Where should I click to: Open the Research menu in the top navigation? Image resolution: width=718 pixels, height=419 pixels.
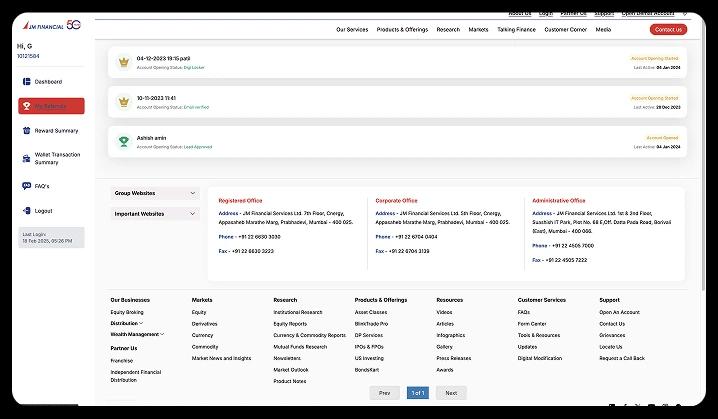448,29
